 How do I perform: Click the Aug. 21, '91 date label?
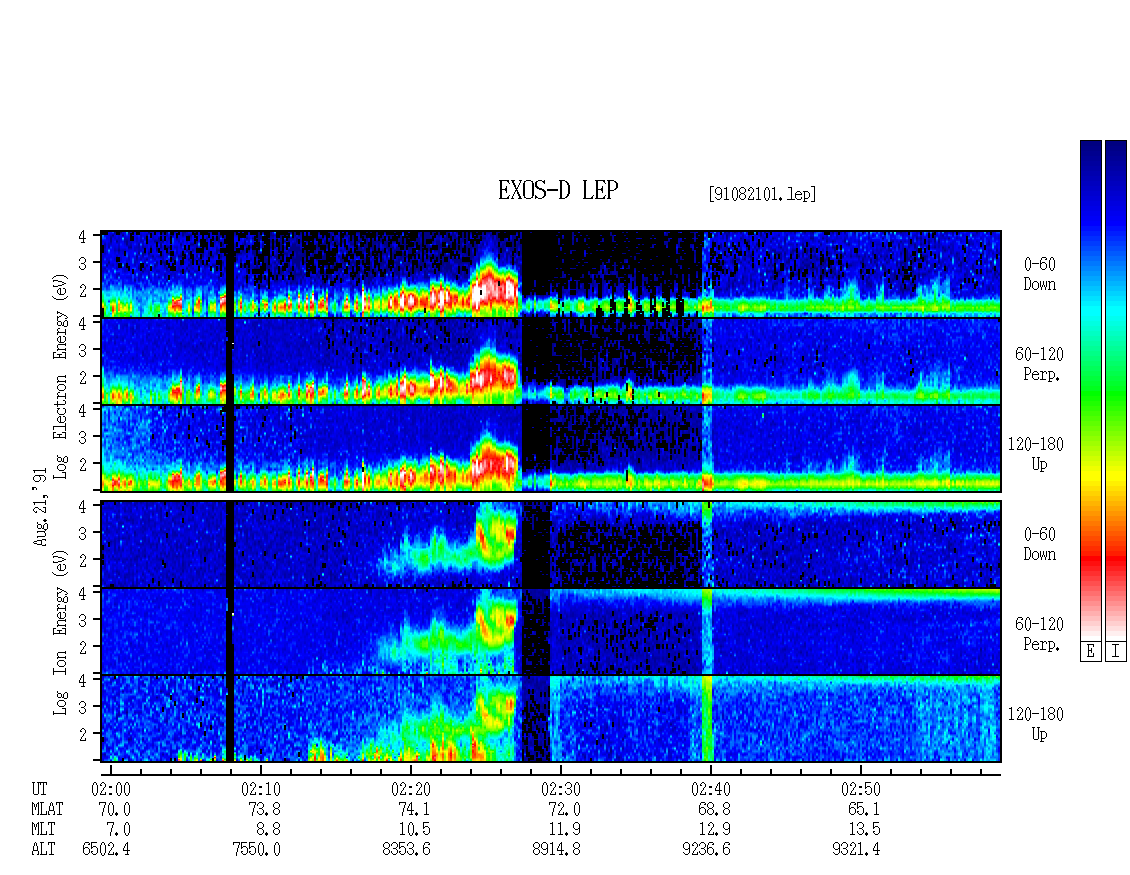click(40, 506)
